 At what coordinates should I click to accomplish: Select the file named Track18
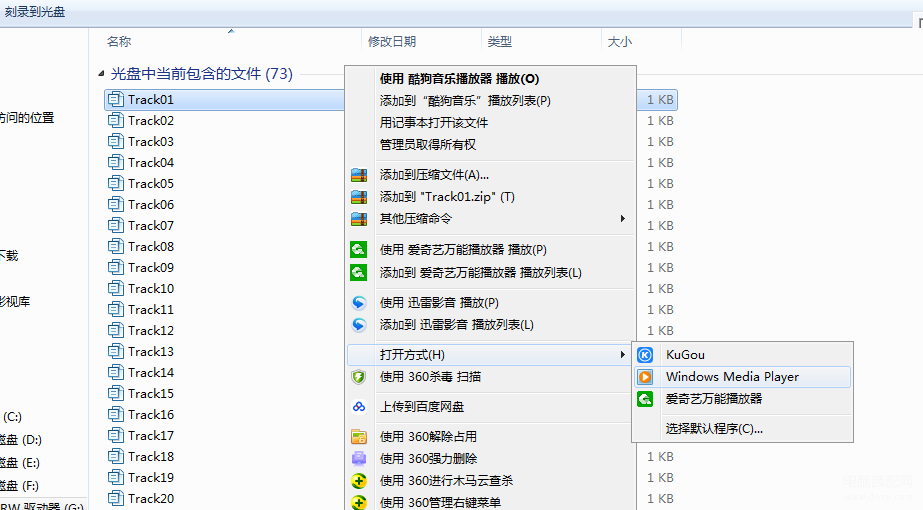pos(151,456)
